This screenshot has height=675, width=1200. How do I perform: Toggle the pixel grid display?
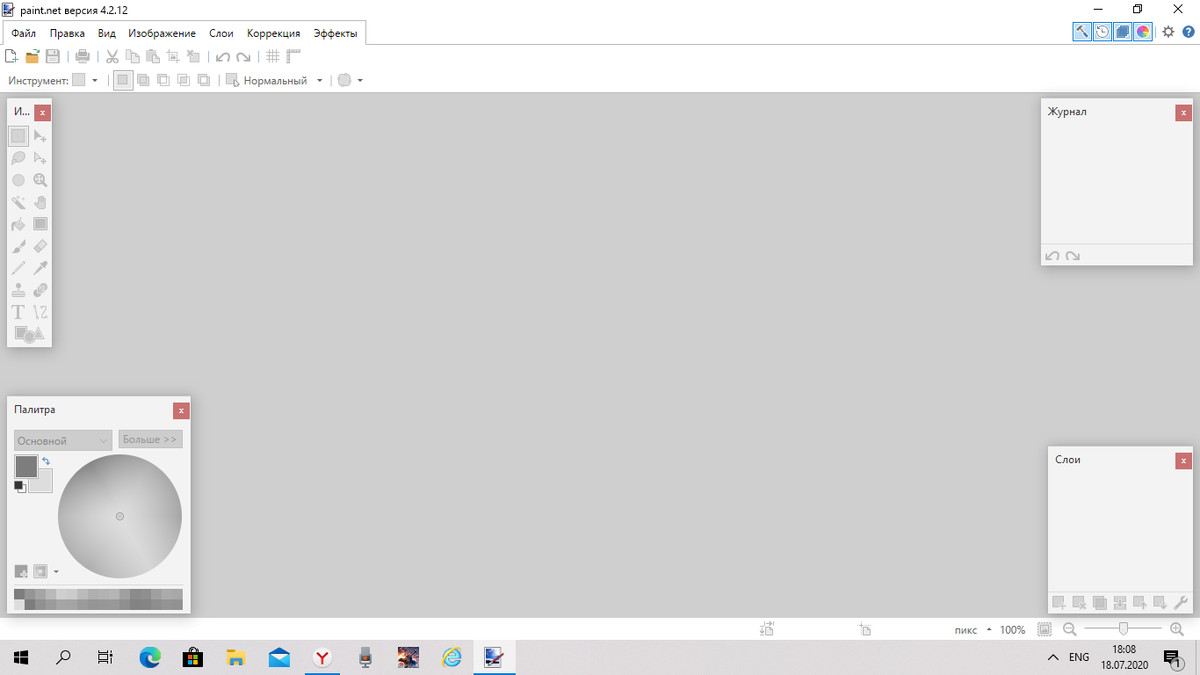click(x=272, y=57)
